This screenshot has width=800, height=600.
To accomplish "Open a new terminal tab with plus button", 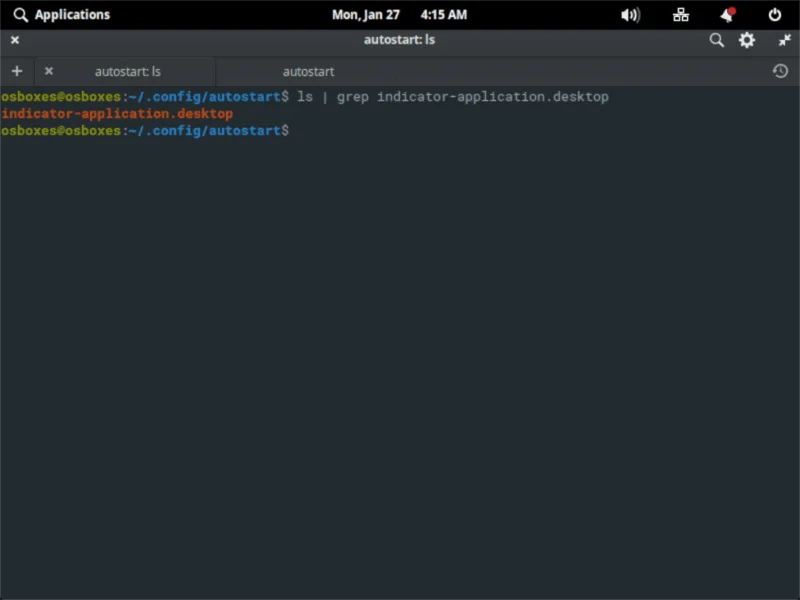I will point(17,71).
